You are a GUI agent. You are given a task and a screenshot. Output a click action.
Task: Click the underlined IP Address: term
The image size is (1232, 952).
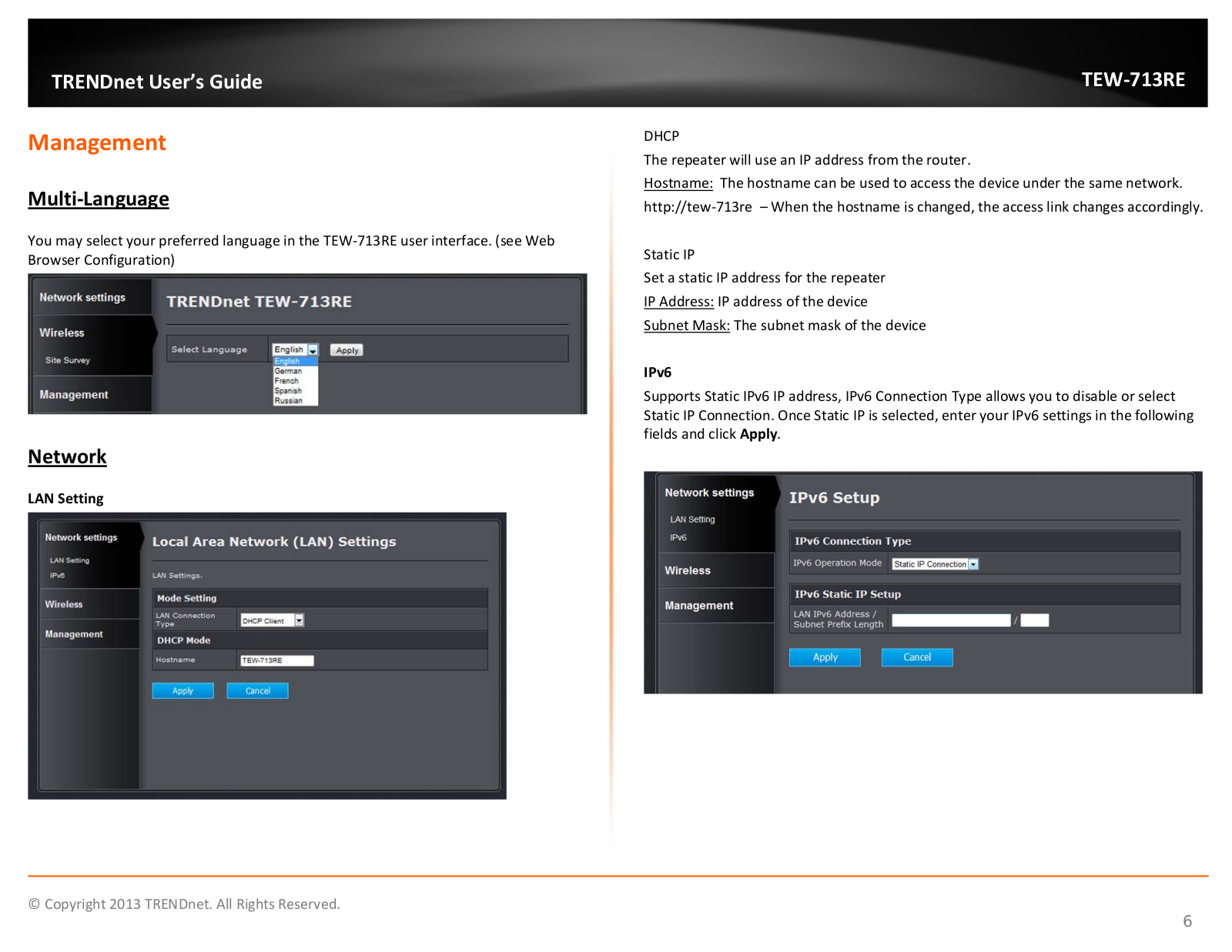tap(679, 302)
